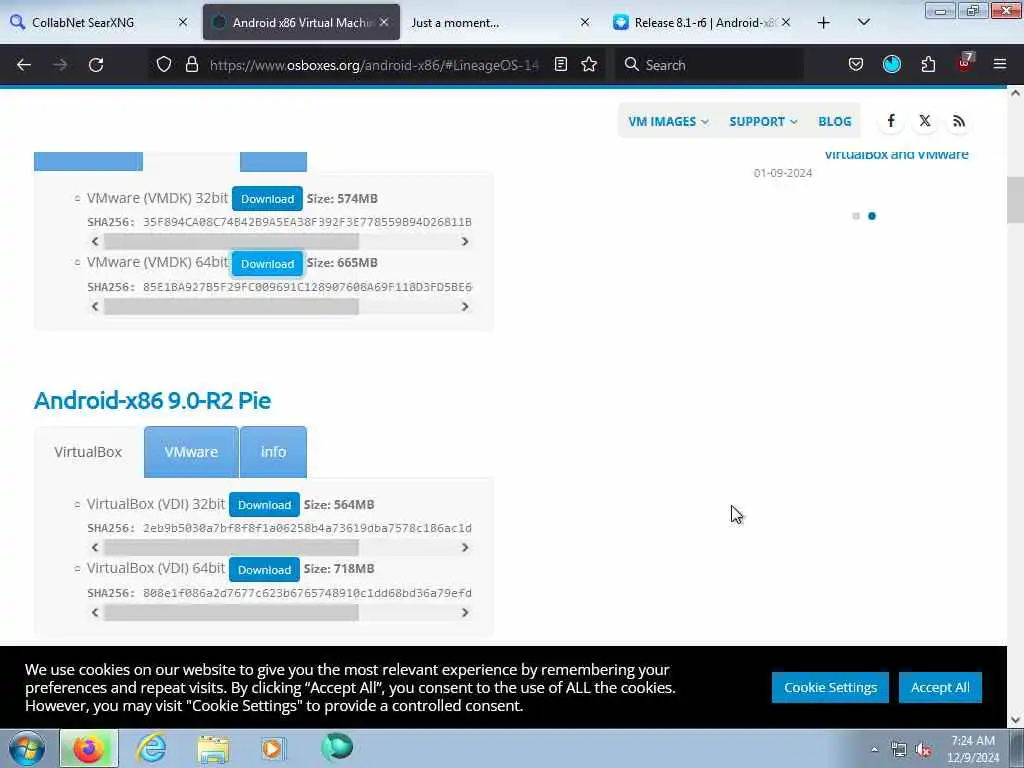Open Cookie Settings
This screenshot has width=1024, height=768.
pos(830,688)
